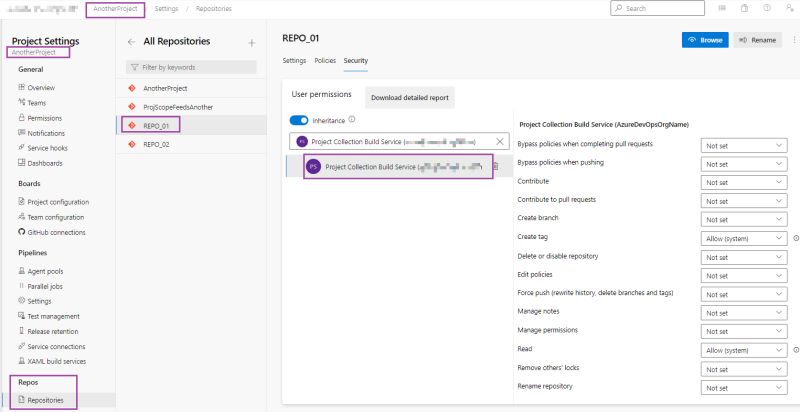
Task: Add a new repository with plus icon
Action: click(252, 43)
